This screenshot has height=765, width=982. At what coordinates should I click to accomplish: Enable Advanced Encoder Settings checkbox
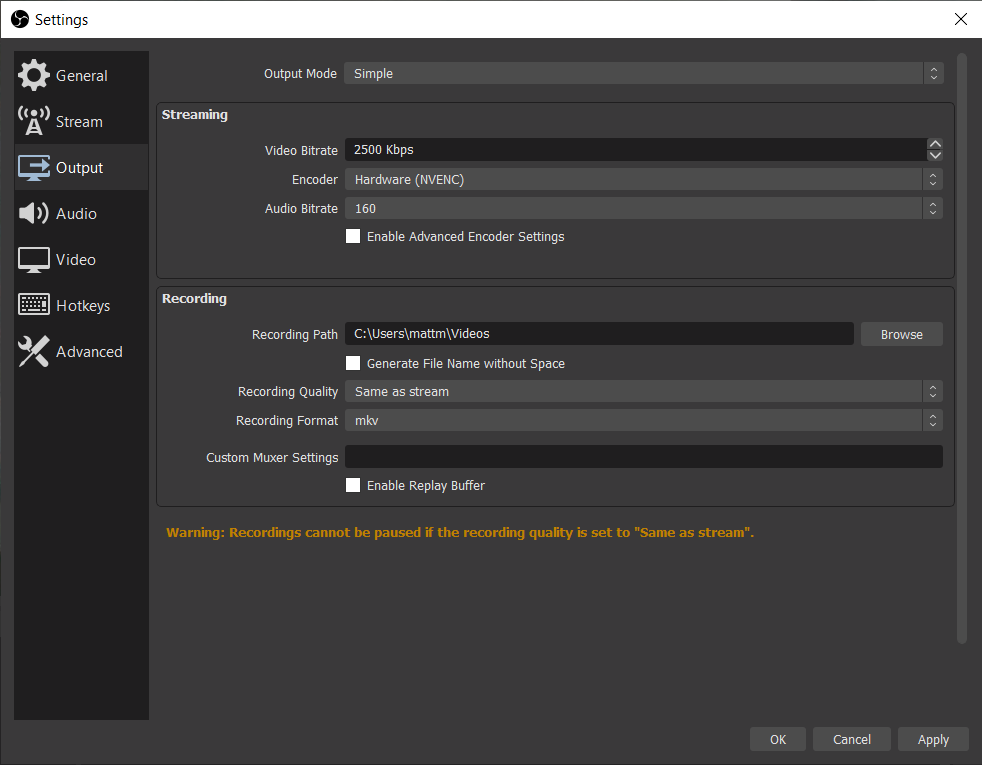pyautogui.click(x=353, y=237)
